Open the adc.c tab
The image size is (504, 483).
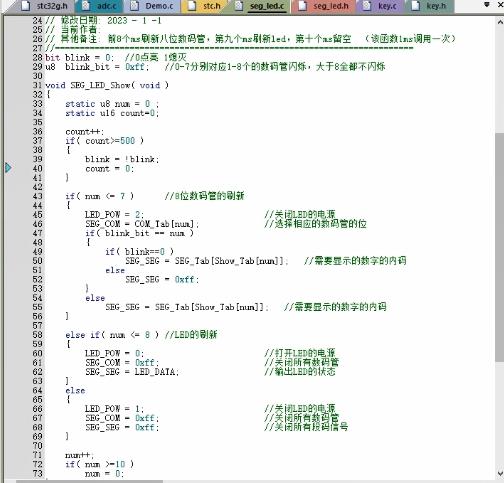[100, 6]
